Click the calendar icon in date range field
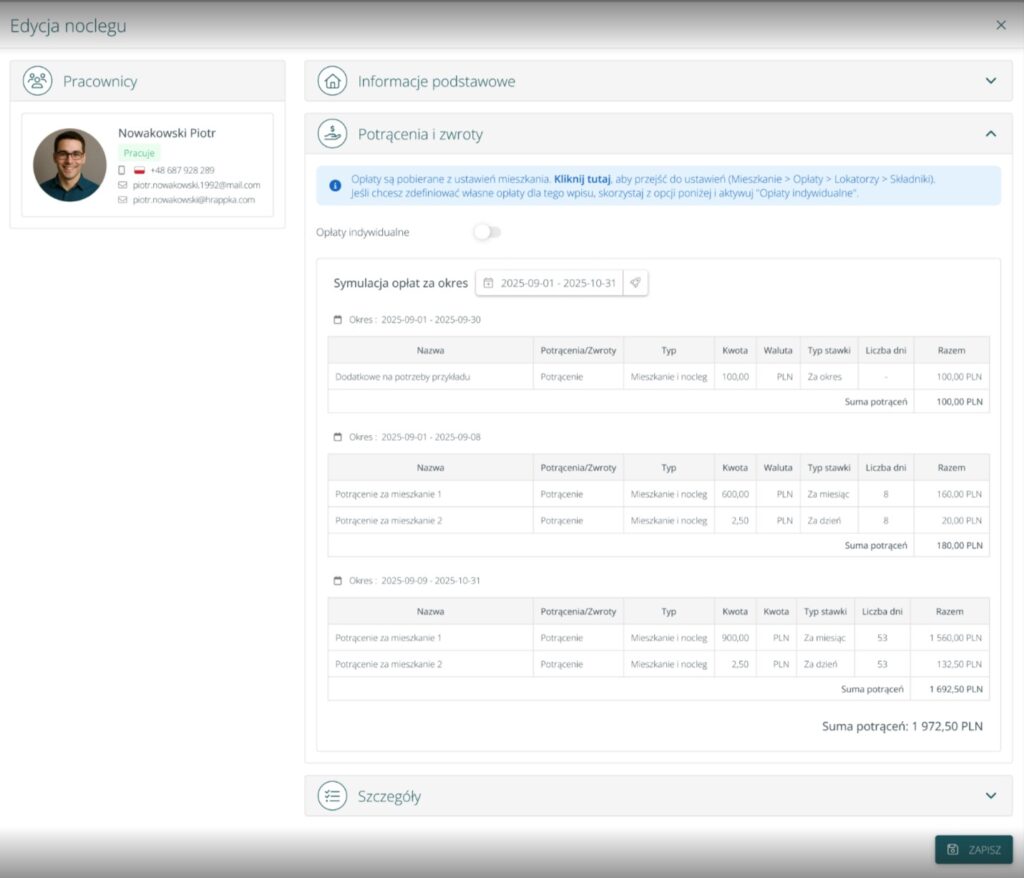Image resolution: width=1024 pixels, height=878 pixels. pyautogui.click(x=488, y=283)
